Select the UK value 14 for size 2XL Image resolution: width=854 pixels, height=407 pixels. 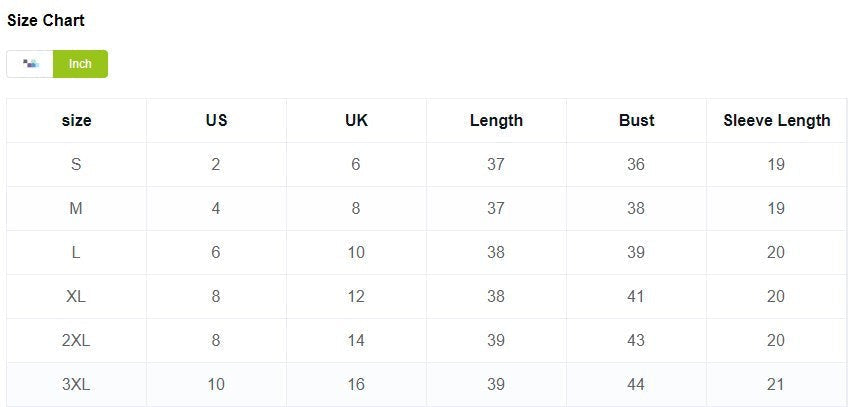pyautogui.click(x=356, y=340)
